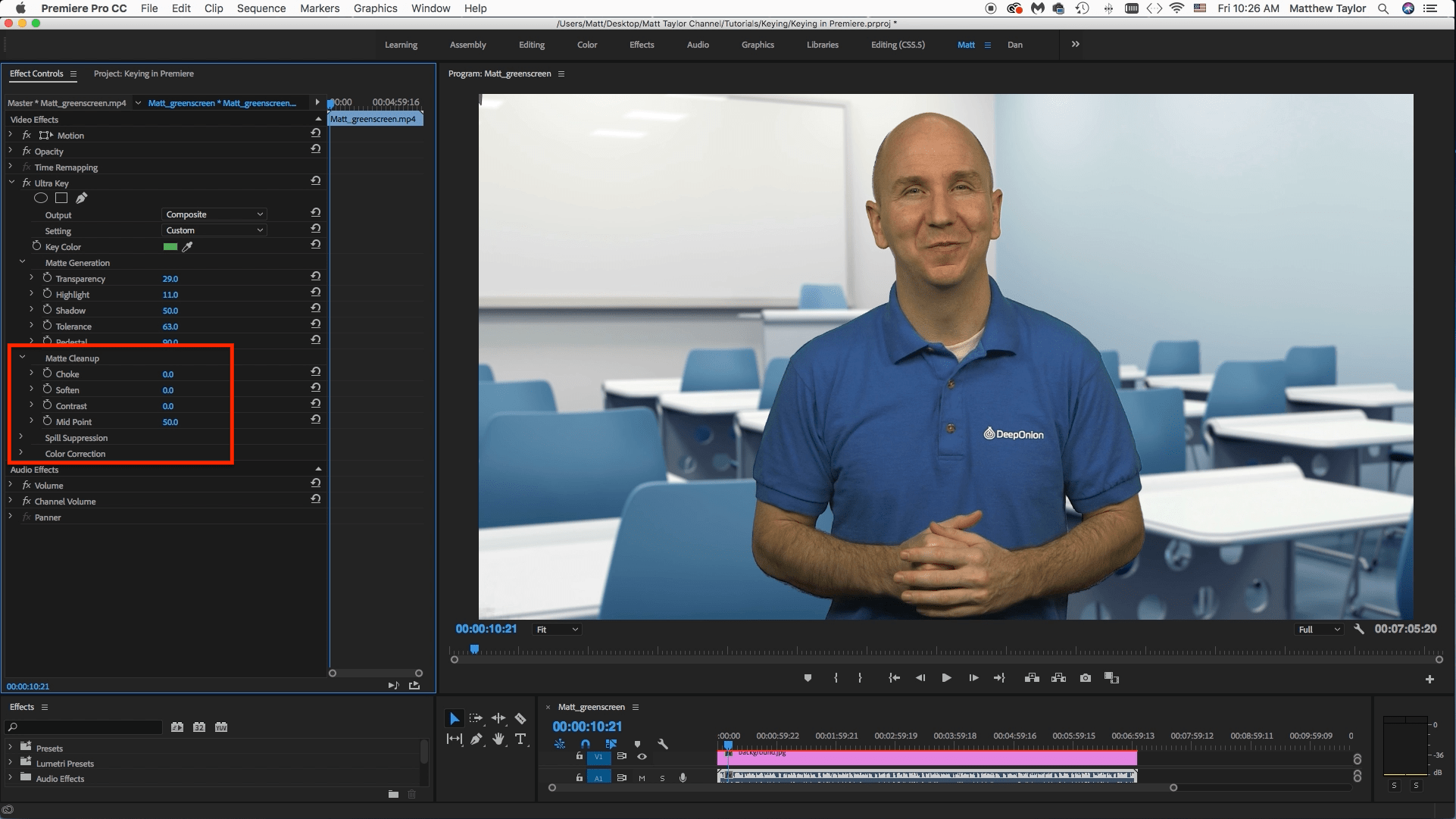Select the Track Select Forward tool
1456x819 pixels.
(x=476, y=717)
